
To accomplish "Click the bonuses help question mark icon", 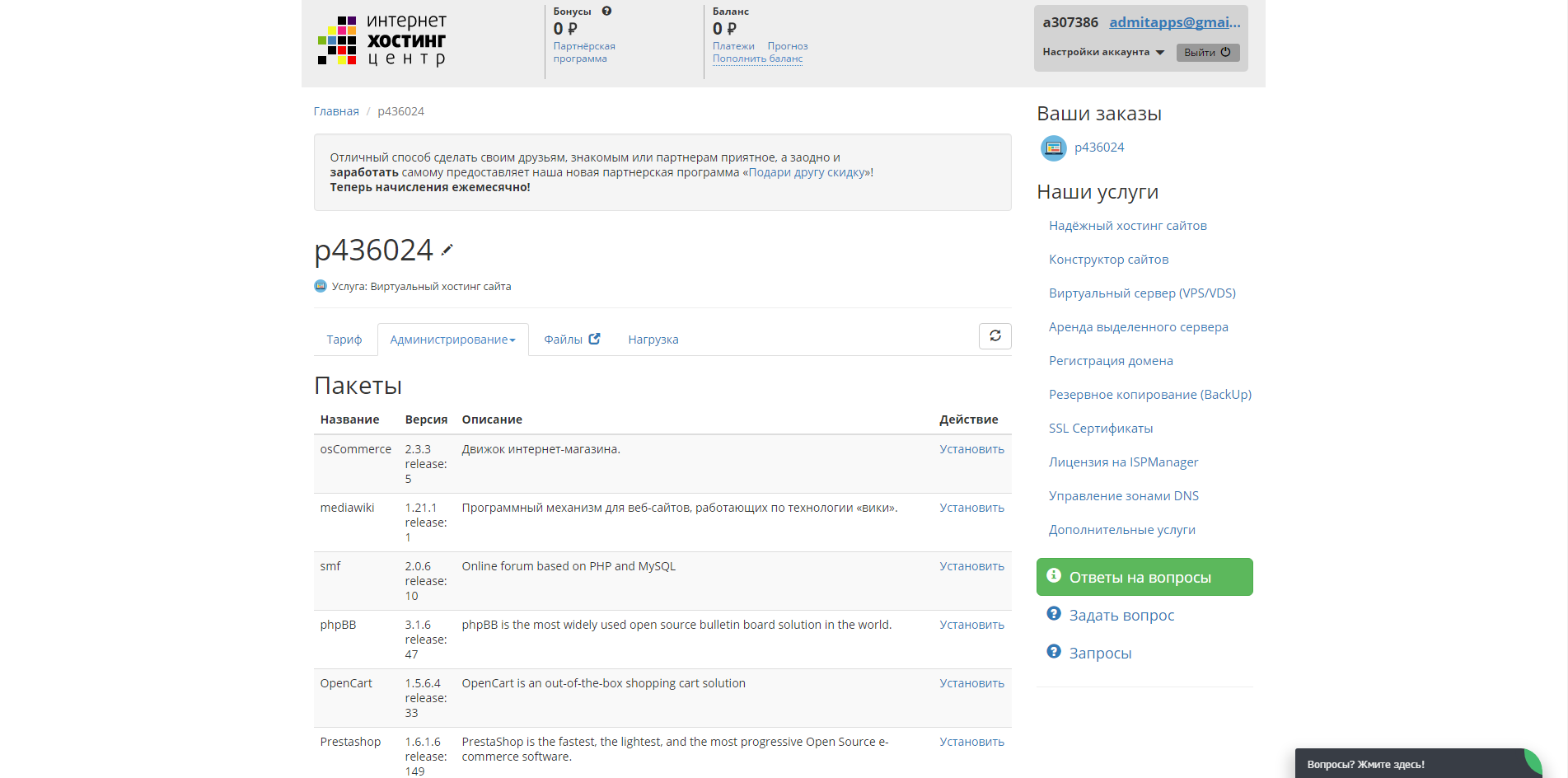I will pyautogui.click(x=606, y=12).
